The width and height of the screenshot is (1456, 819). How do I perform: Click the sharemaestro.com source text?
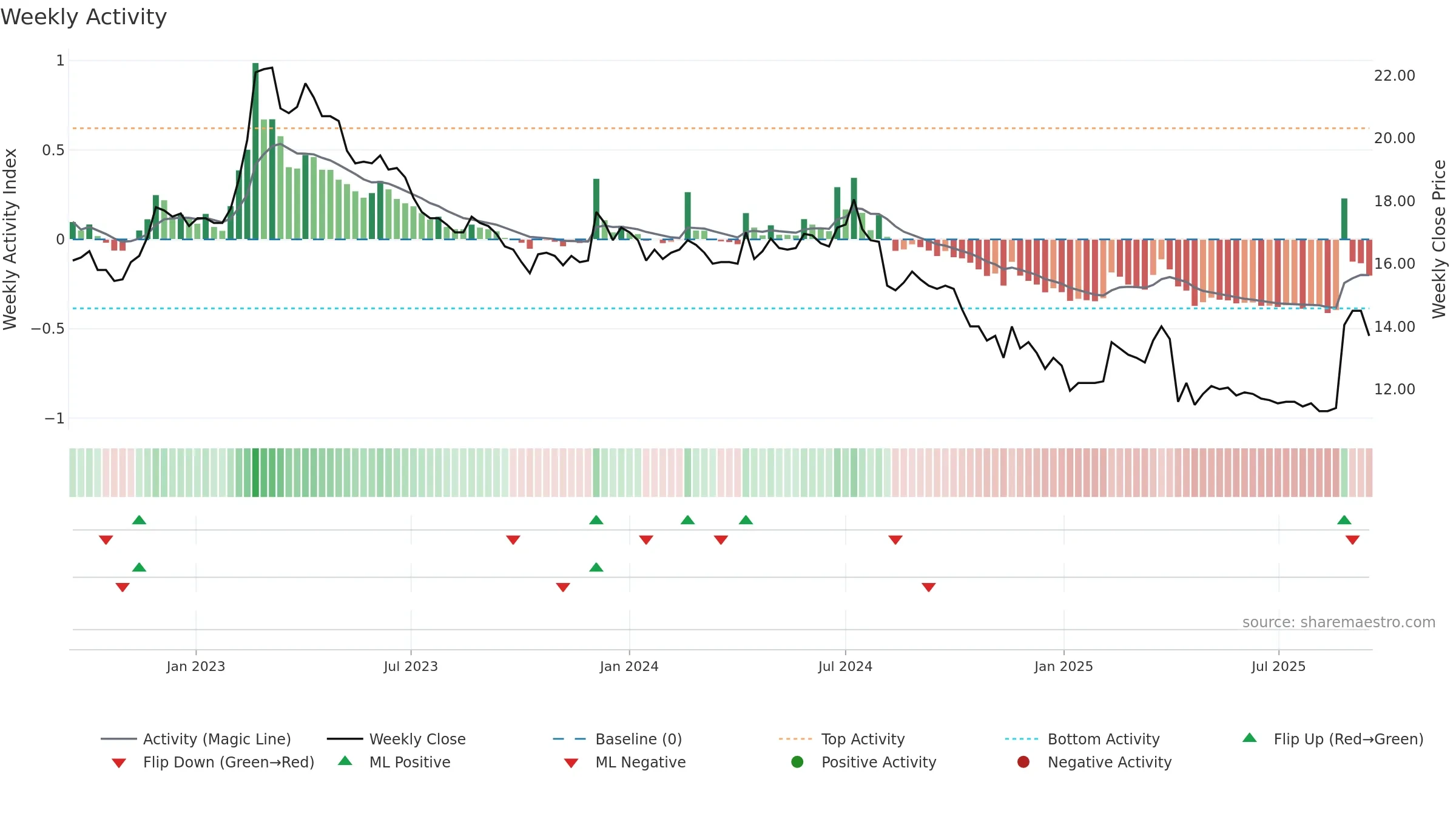click(1339, 622)
